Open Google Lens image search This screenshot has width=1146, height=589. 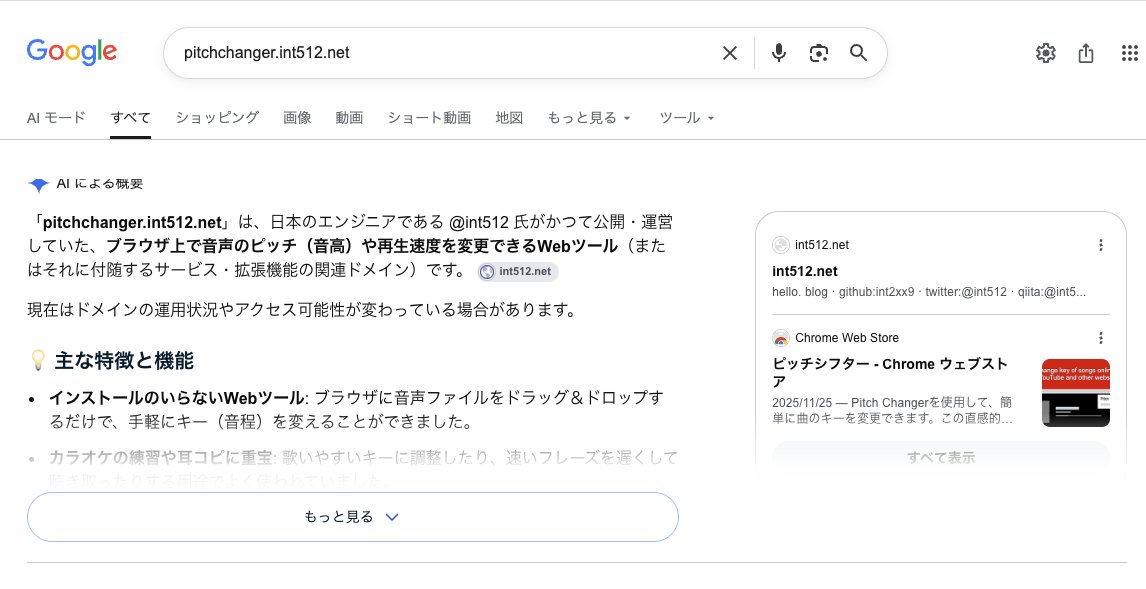coord(819,53)
